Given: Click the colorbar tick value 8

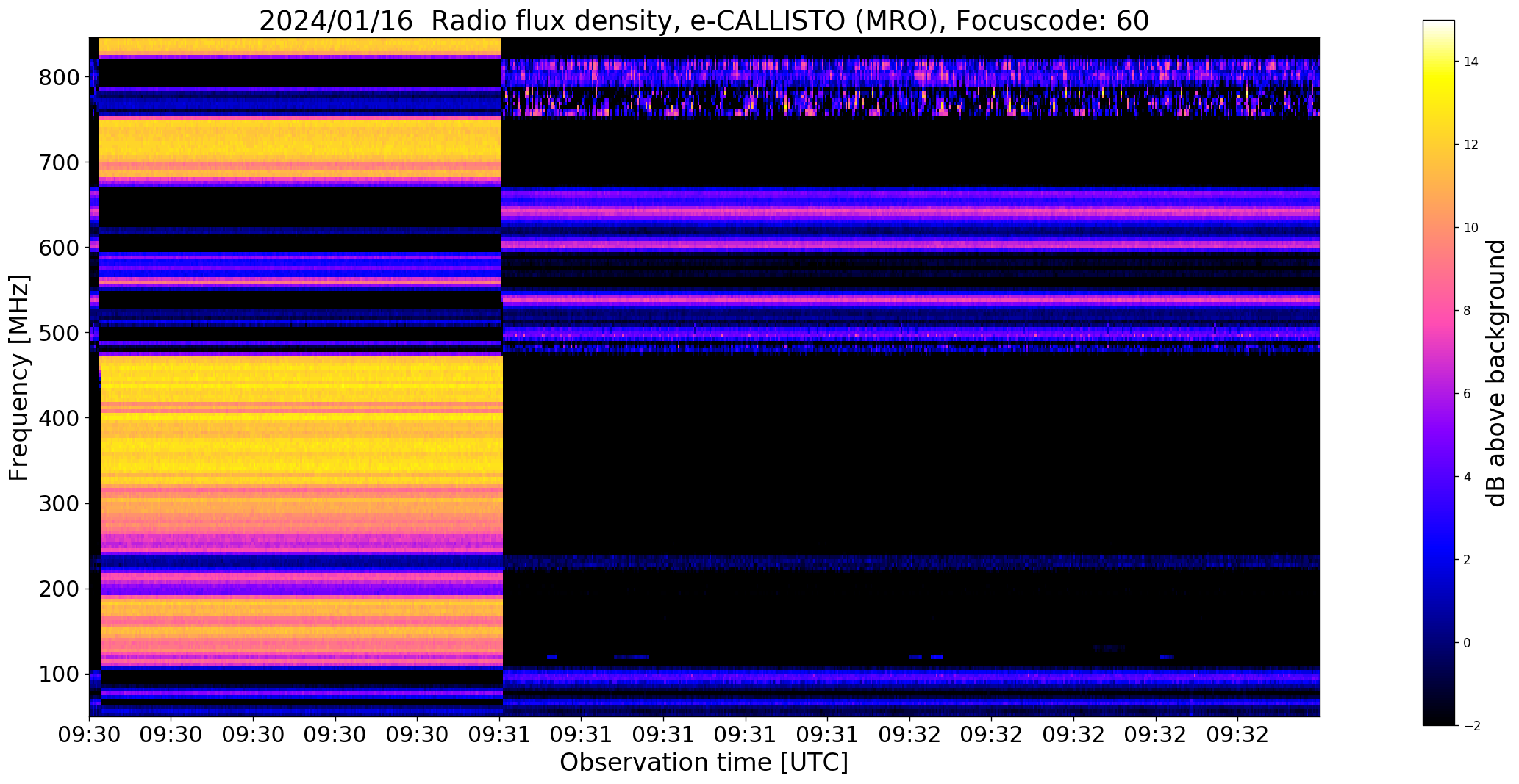Looking at the screenshot, I should click(1467, 311).
